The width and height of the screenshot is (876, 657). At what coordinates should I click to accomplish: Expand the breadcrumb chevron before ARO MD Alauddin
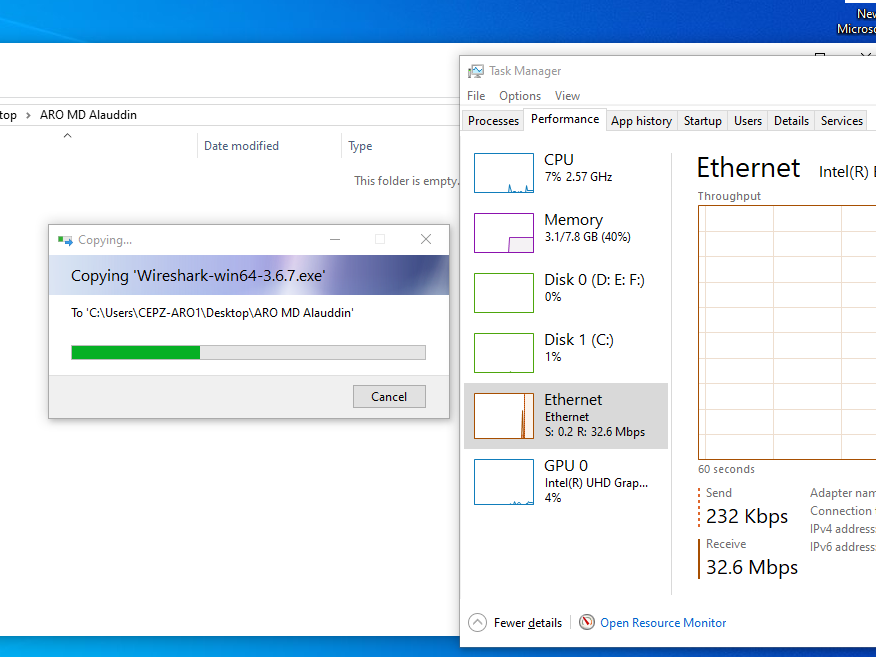(x=28, y=115)
